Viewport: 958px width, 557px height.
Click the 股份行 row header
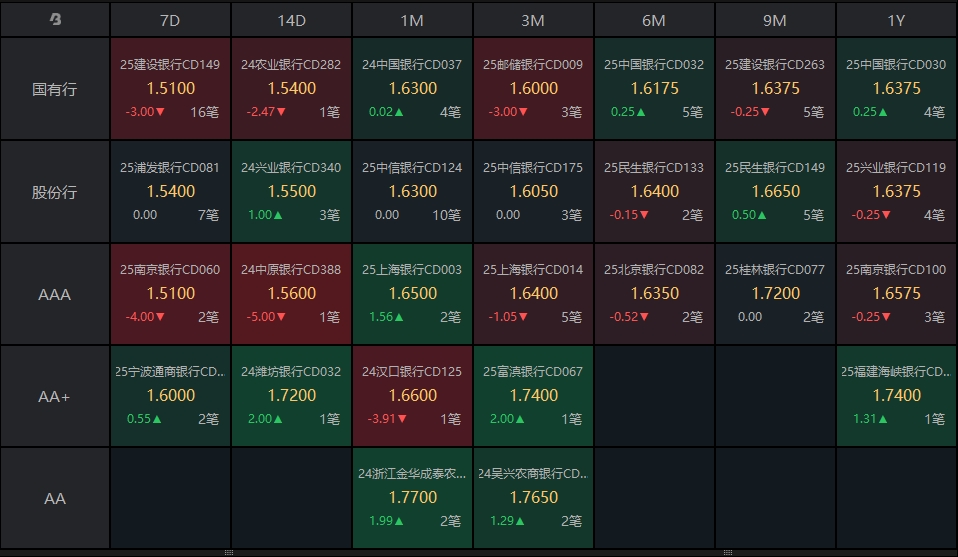[x=55, y=192]
